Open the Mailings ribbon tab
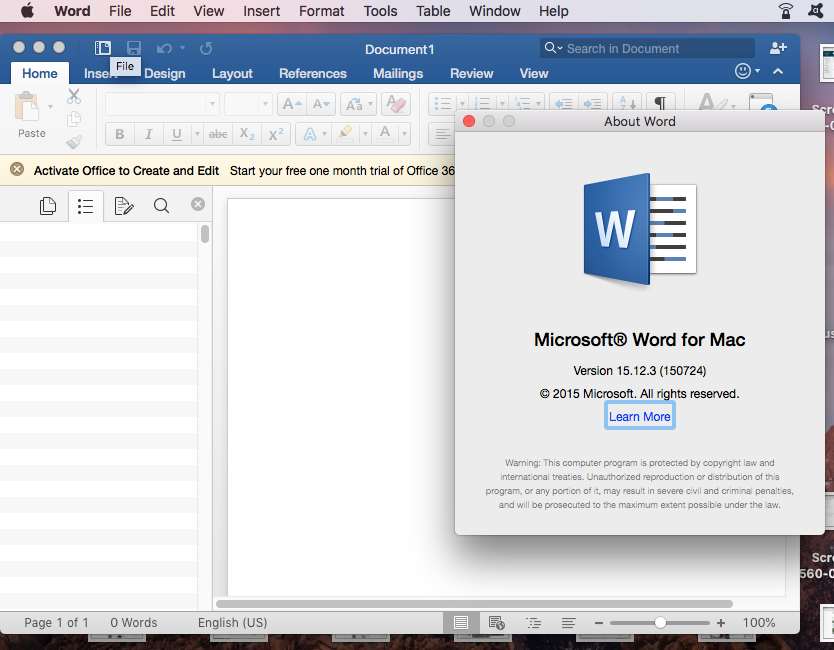Image resolution: width=834 pixels, height=650 pixels. pyautogui.click(x=398, y=73)
